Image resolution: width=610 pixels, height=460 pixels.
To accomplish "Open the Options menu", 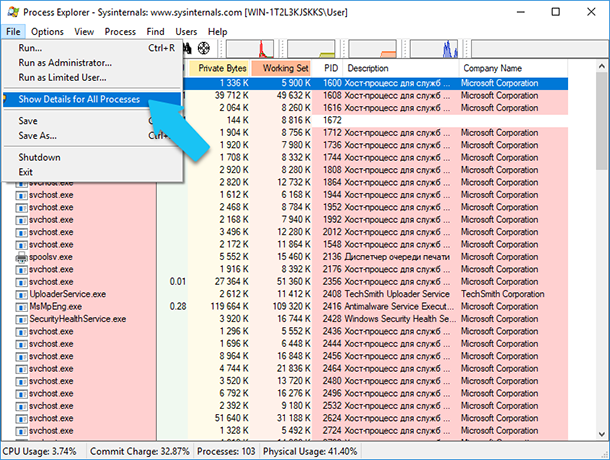I will pyautogui.click(x=47, y=32).
